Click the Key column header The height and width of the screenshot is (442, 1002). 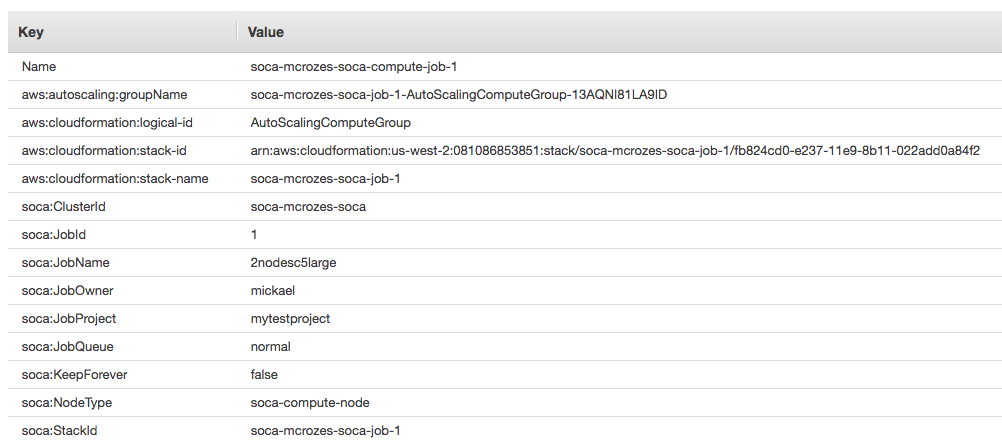click(x=31, y=32)
